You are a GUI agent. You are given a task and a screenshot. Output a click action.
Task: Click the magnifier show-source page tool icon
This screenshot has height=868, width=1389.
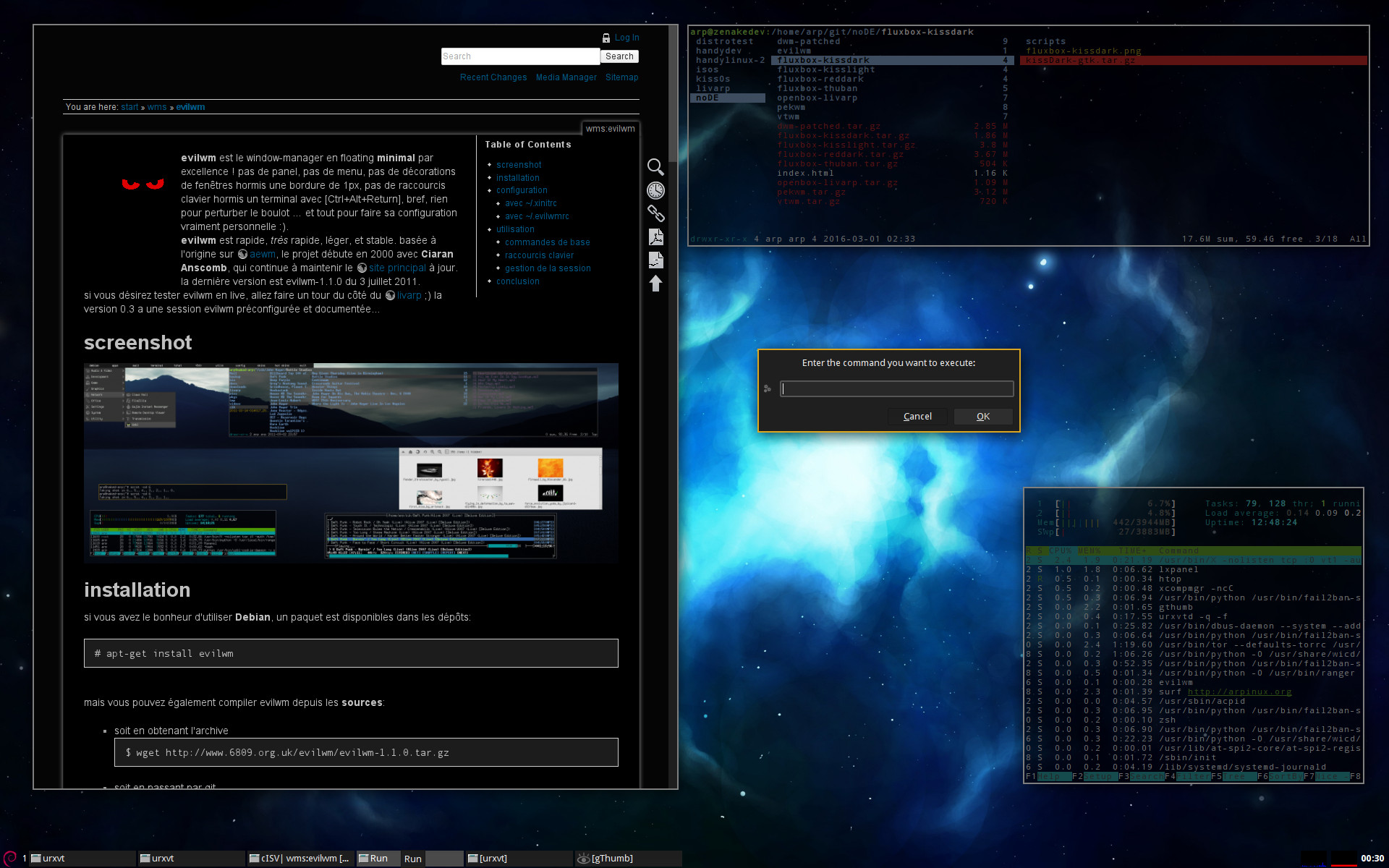tap(655, 167)
